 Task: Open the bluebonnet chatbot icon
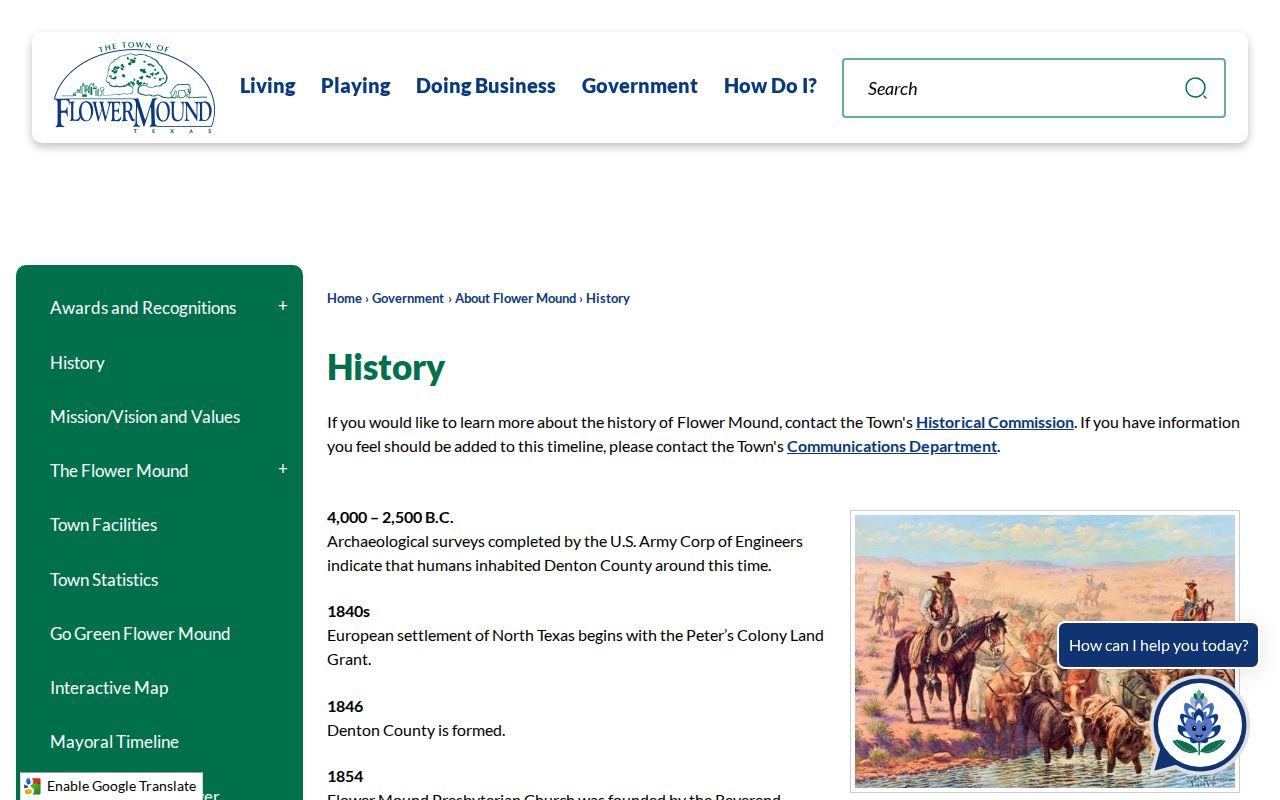tap(1199, 725)
